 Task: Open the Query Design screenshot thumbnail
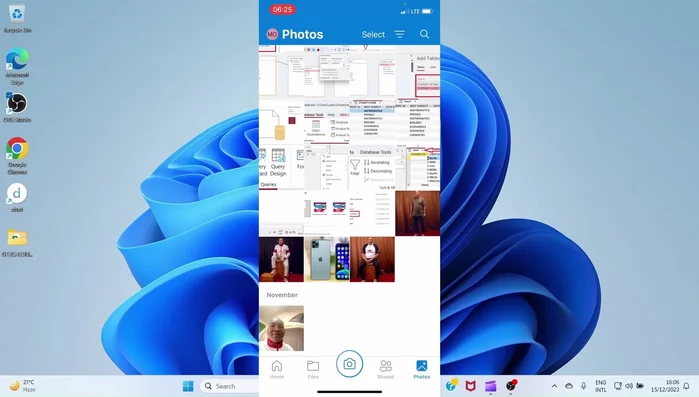click(282, 168)
